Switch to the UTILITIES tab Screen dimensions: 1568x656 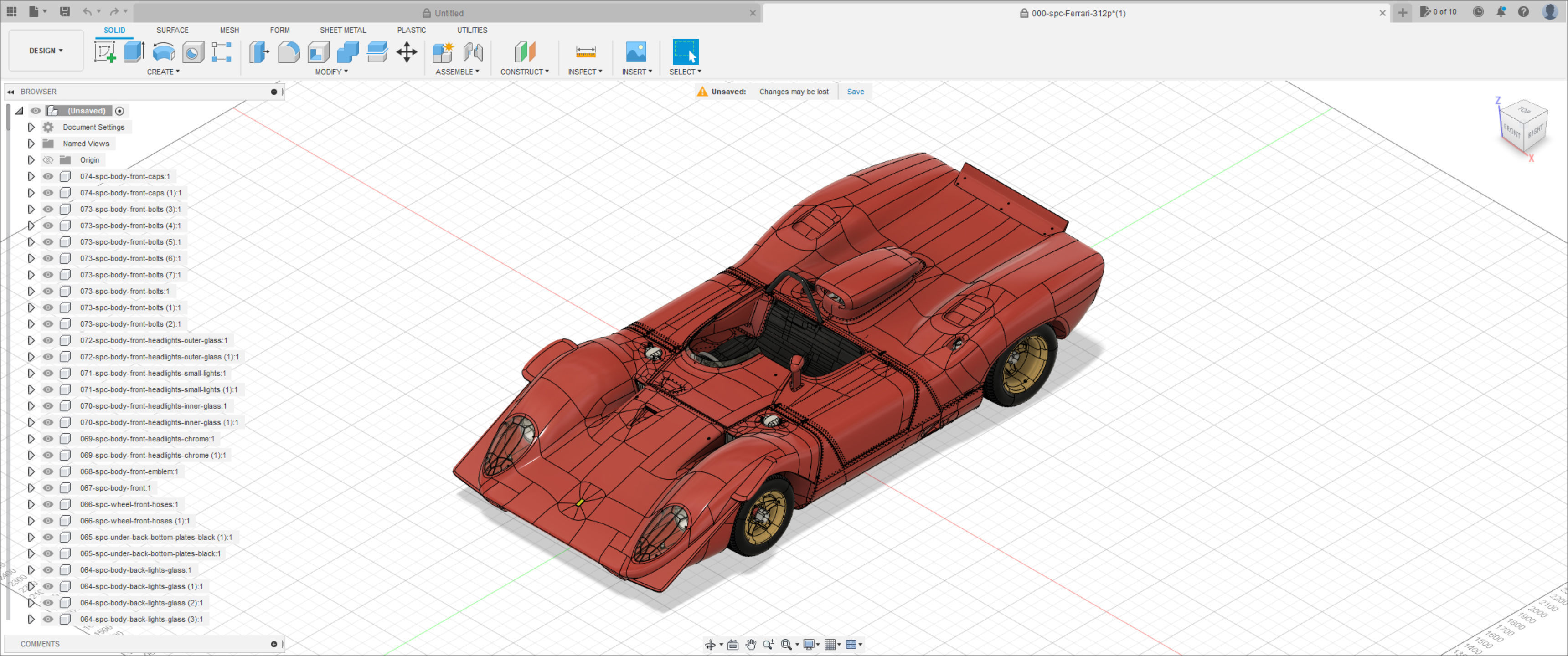[472, 30]
